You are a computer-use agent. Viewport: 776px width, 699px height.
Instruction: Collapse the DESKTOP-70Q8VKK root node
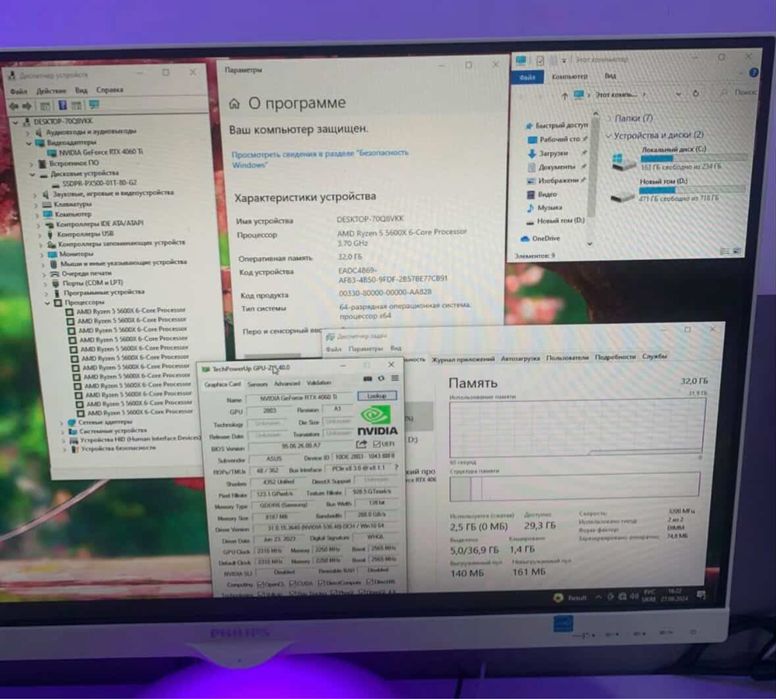tap(15, 122)
